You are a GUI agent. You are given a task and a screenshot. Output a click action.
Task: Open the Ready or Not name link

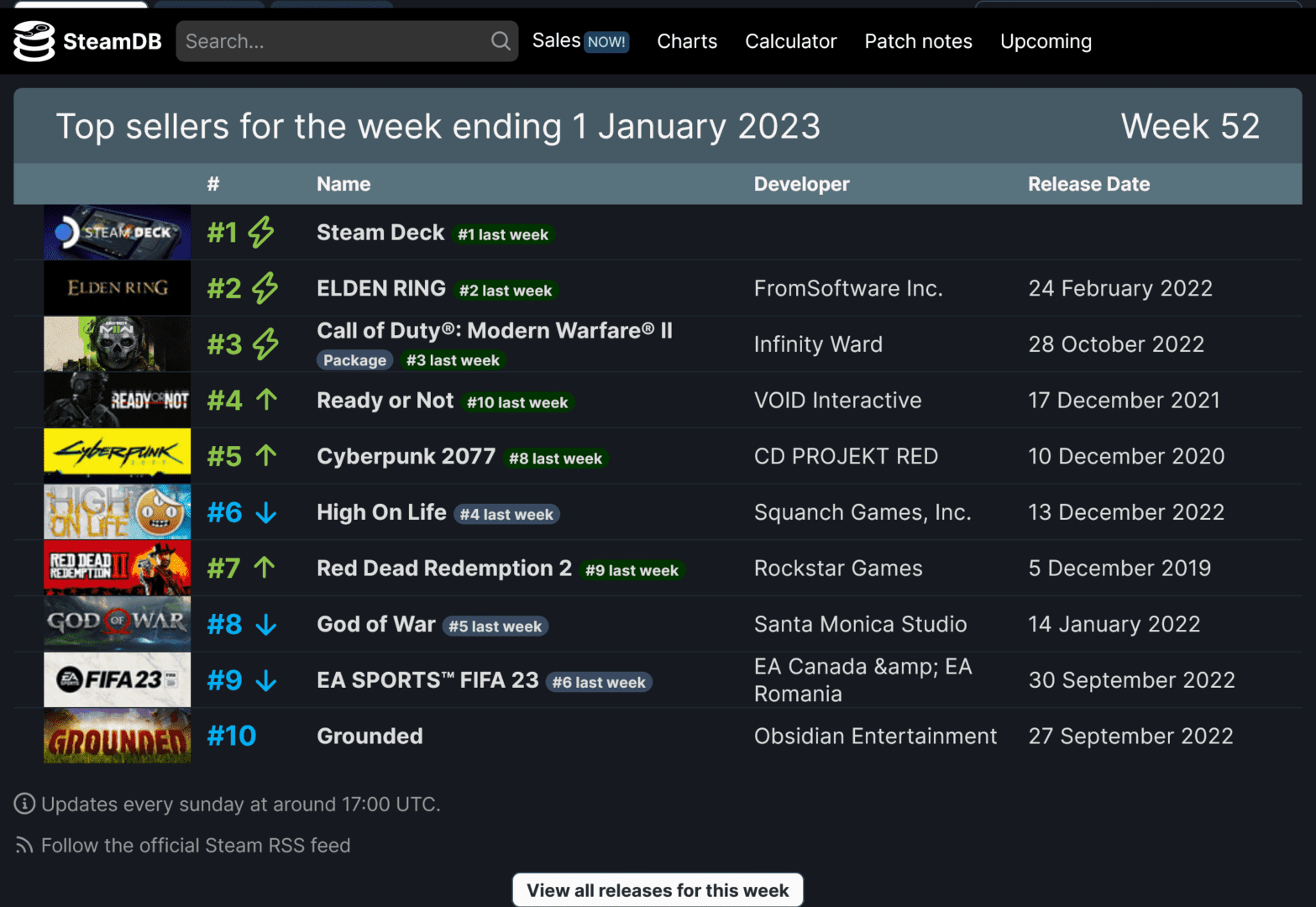pos(385,400)
